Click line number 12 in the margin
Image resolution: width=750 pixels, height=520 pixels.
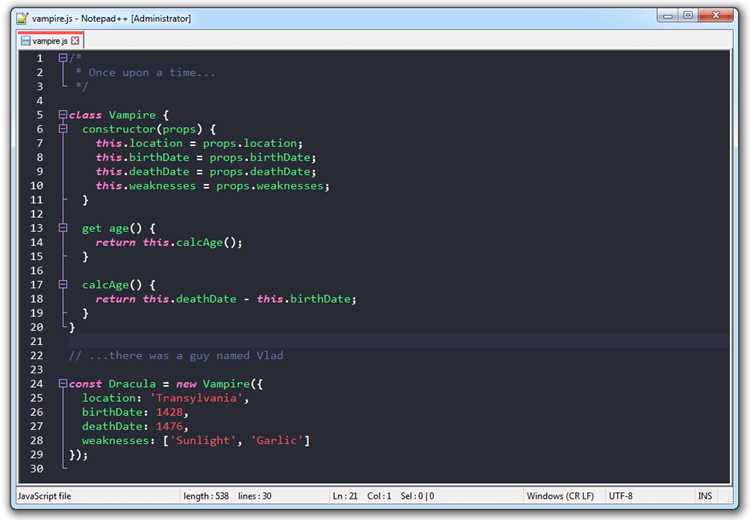pos(36,214)
